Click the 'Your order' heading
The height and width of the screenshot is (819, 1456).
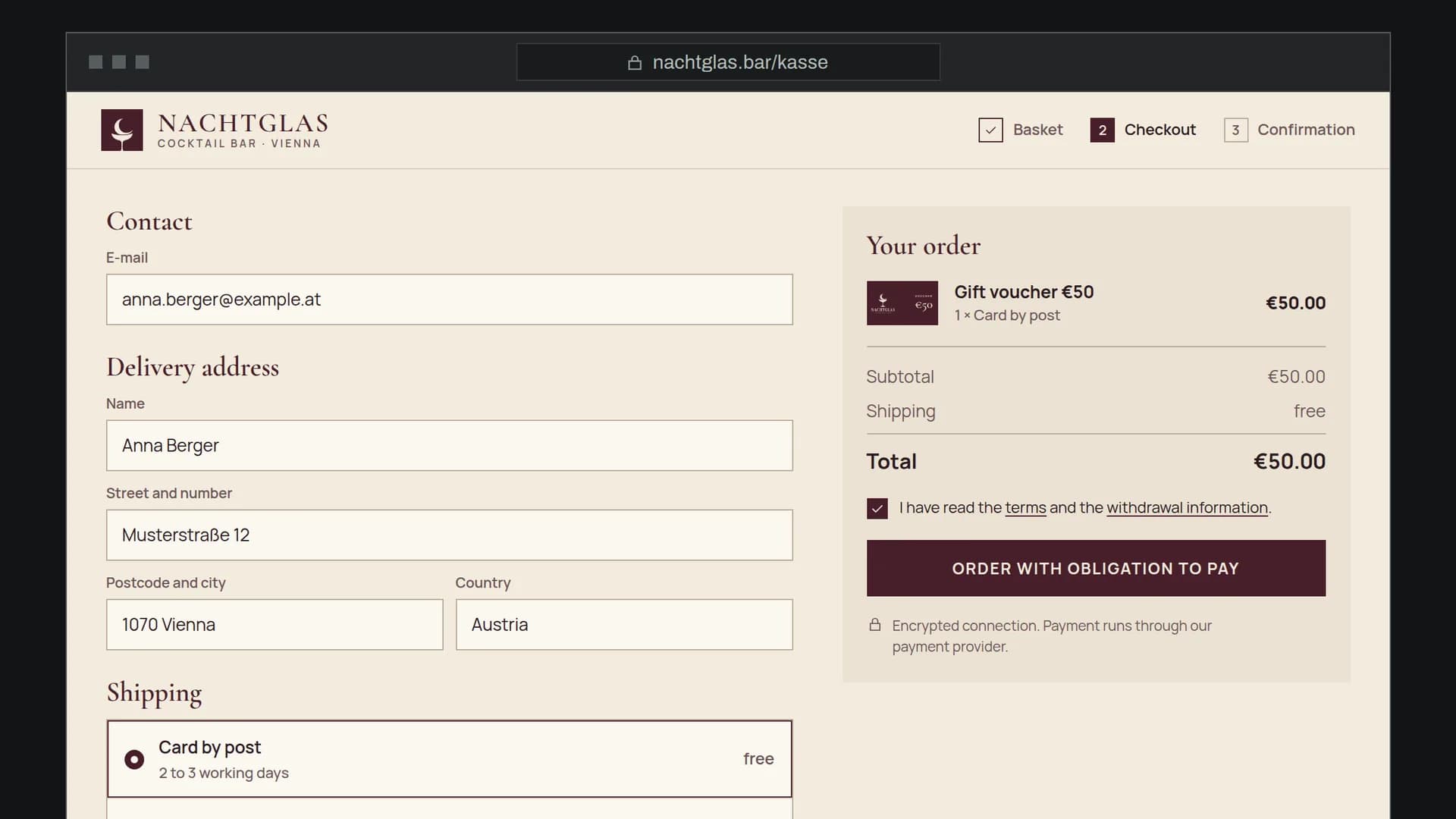pos(923,246)
